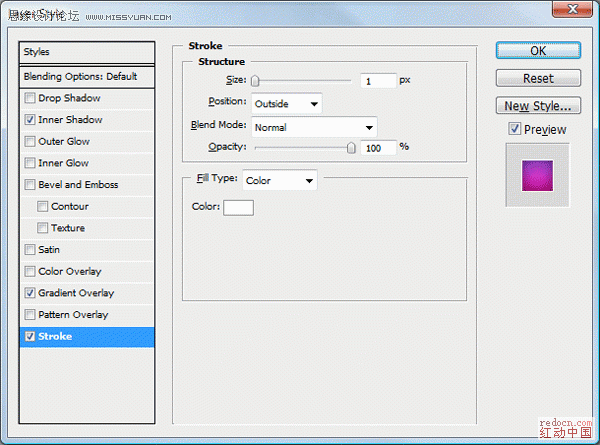This screenshot has width=600, height=445.
Task: Open the stroke Color swatch picker
Action: (x=238, y=208)
